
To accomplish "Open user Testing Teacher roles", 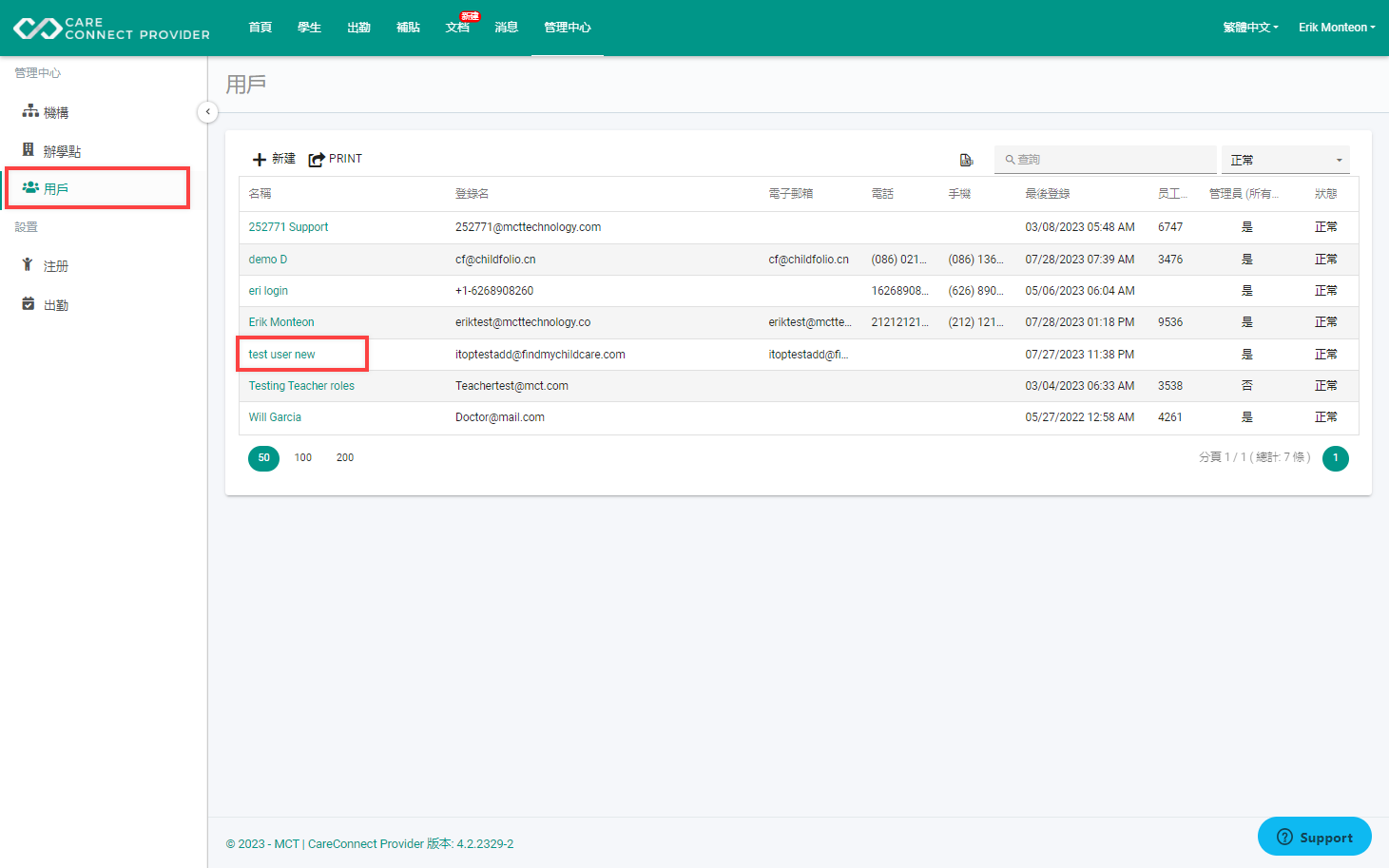I will 301,386.
